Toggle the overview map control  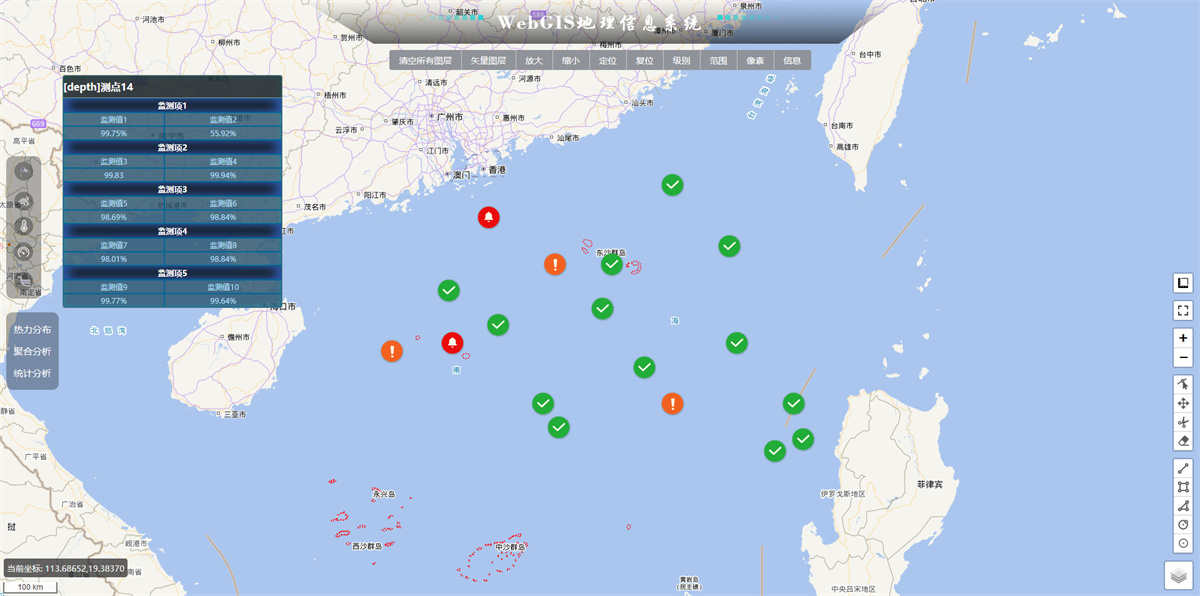[x=1183, y=283]
